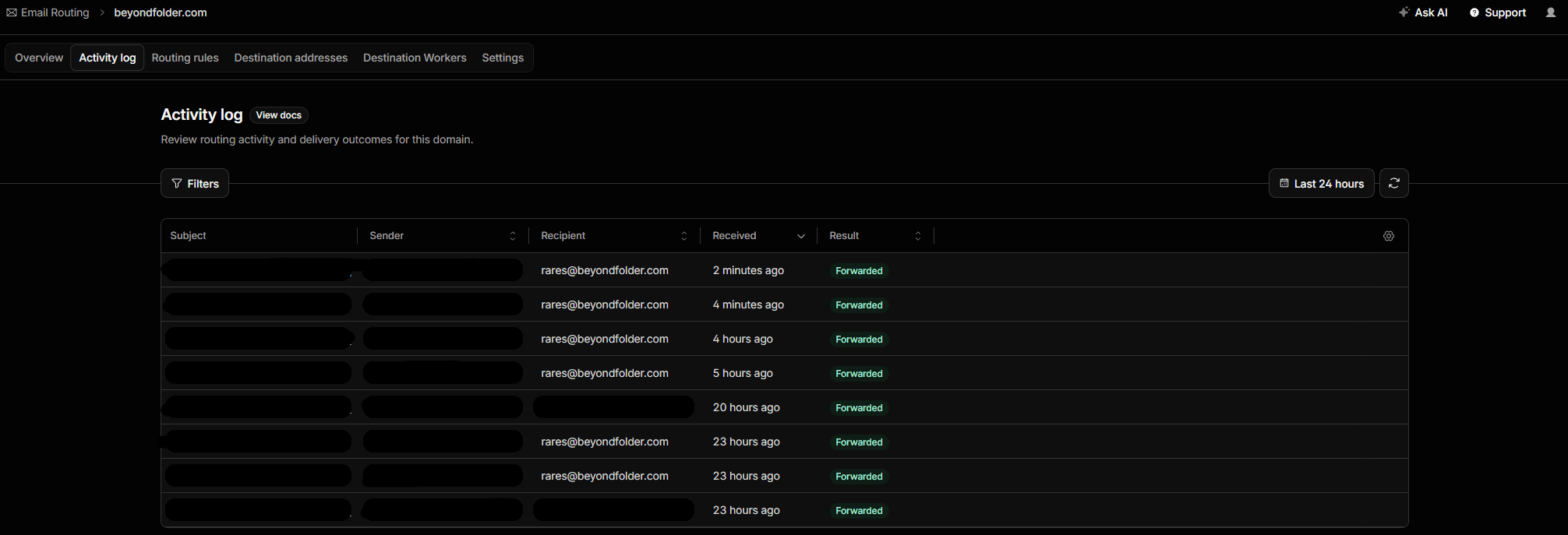Click the Ask AI sparkle icon
This screenshot has height=535, width=1568.
[1404, 12]
